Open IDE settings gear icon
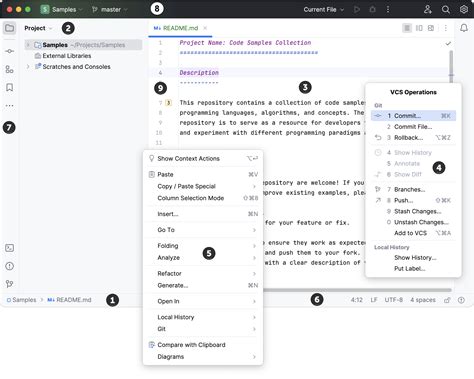Screen dimensions: 474x379 [464, 9]
